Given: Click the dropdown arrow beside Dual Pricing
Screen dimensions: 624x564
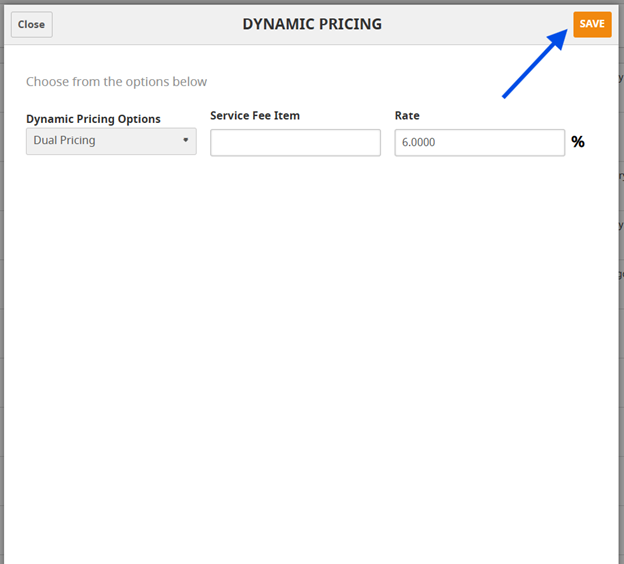Looking at the screenshot, I should [186, 141].
